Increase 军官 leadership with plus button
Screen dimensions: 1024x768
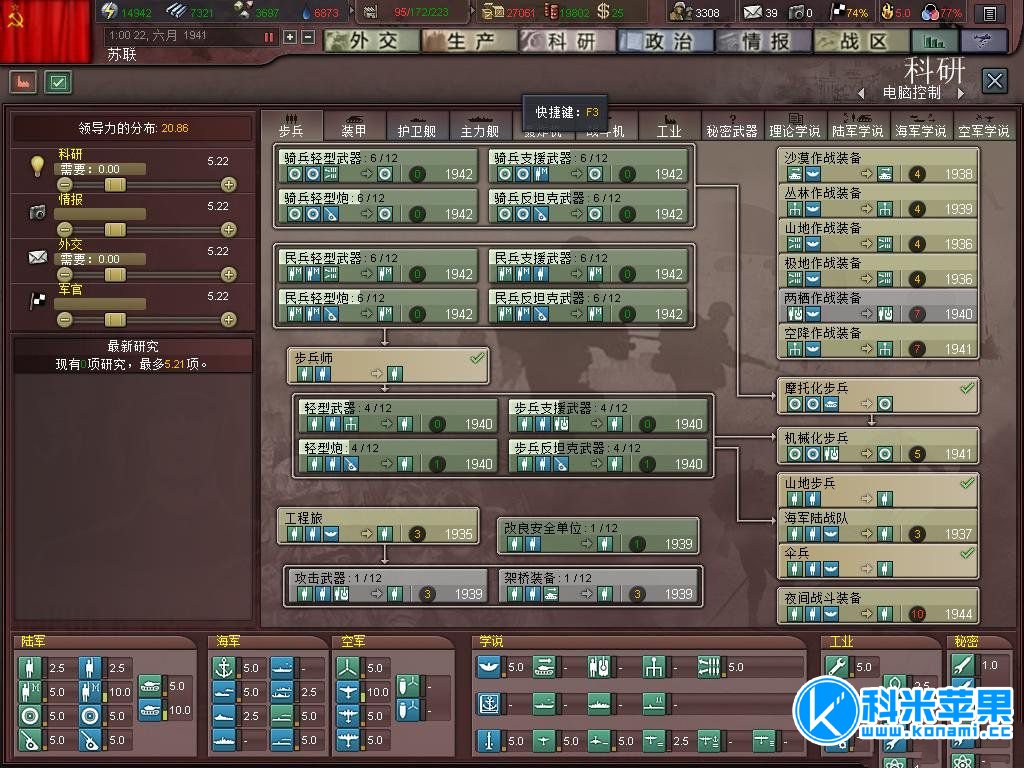point(228,319)
